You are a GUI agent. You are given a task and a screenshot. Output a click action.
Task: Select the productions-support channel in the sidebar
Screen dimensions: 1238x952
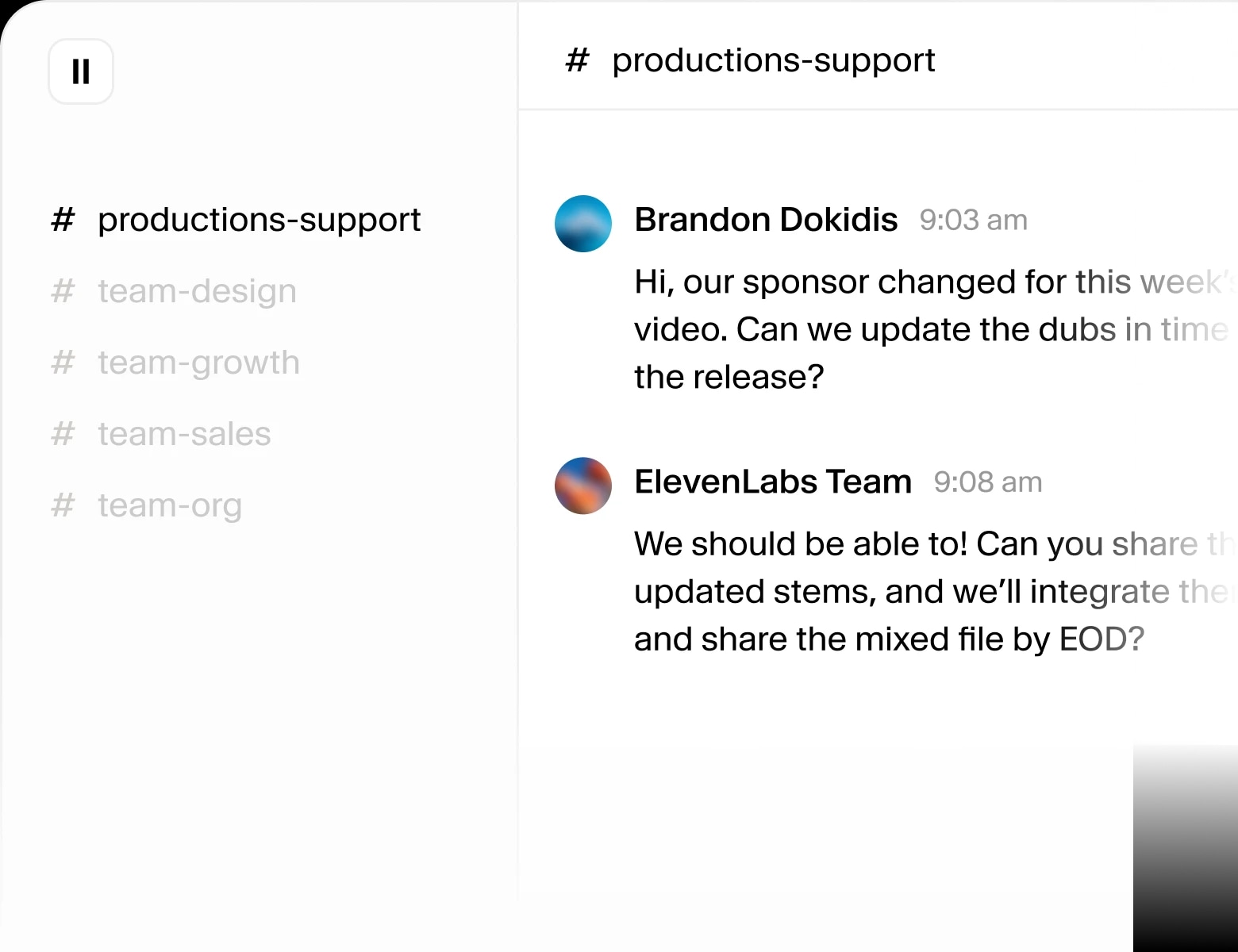(259, 221)
